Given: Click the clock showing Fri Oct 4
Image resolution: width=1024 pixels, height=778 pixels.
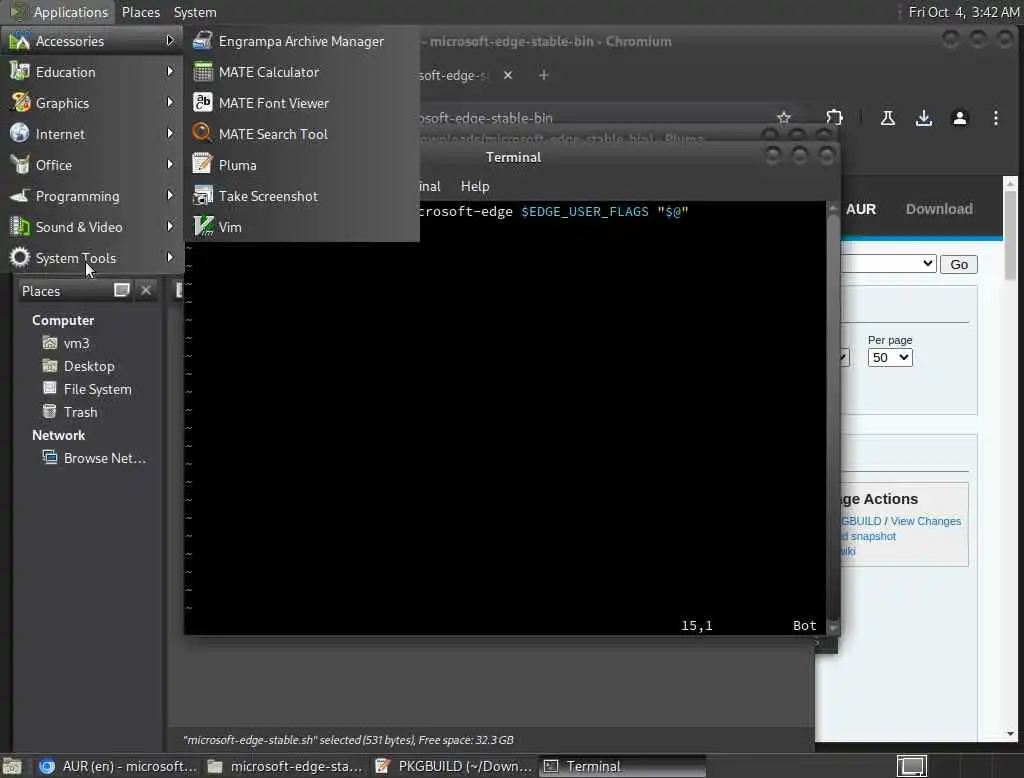Looking at the screenshot, I should (x=963, y=12).
